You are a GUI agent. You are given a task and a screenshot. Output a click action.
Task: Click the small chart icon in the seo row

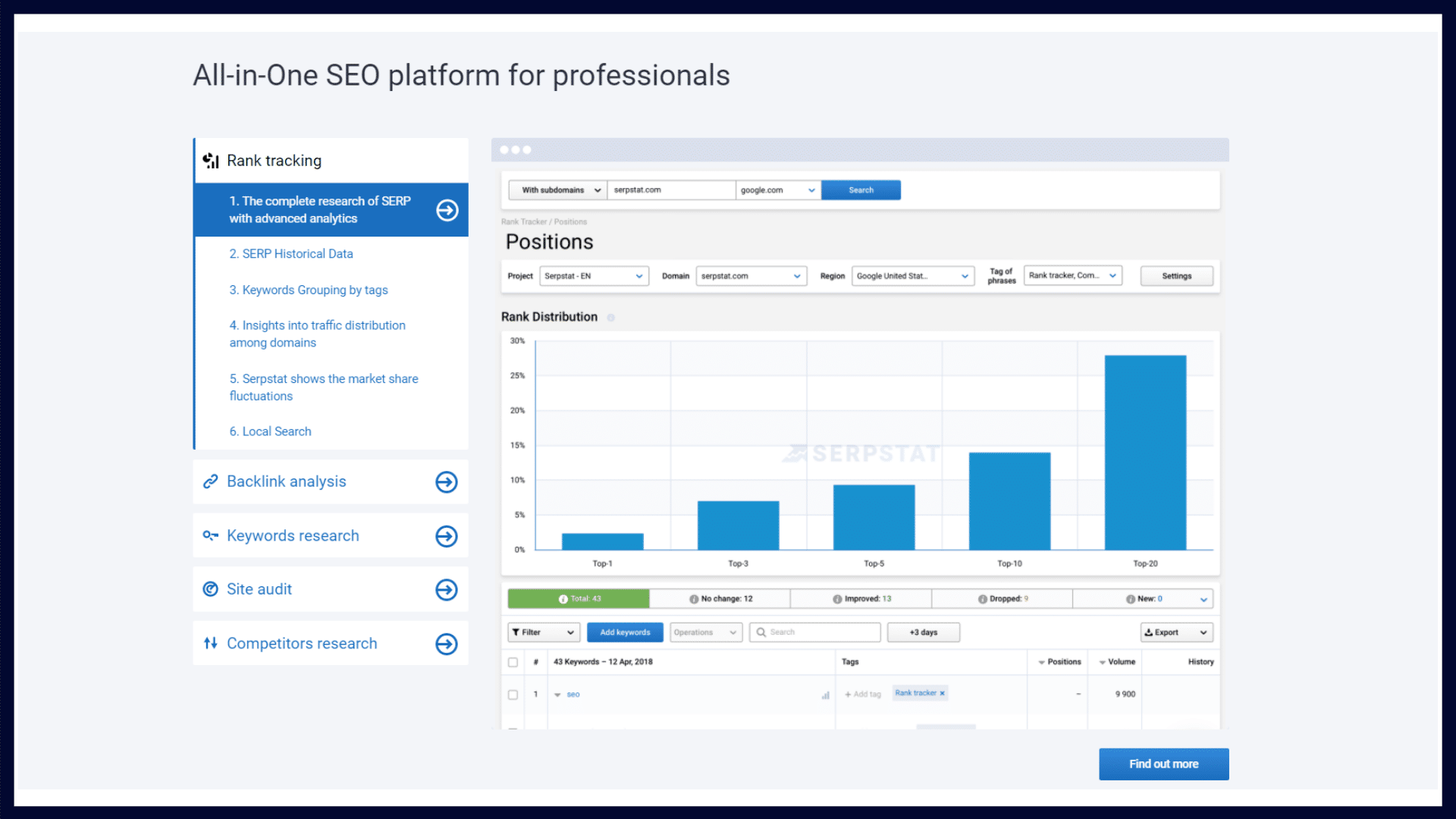coord(825,695)
